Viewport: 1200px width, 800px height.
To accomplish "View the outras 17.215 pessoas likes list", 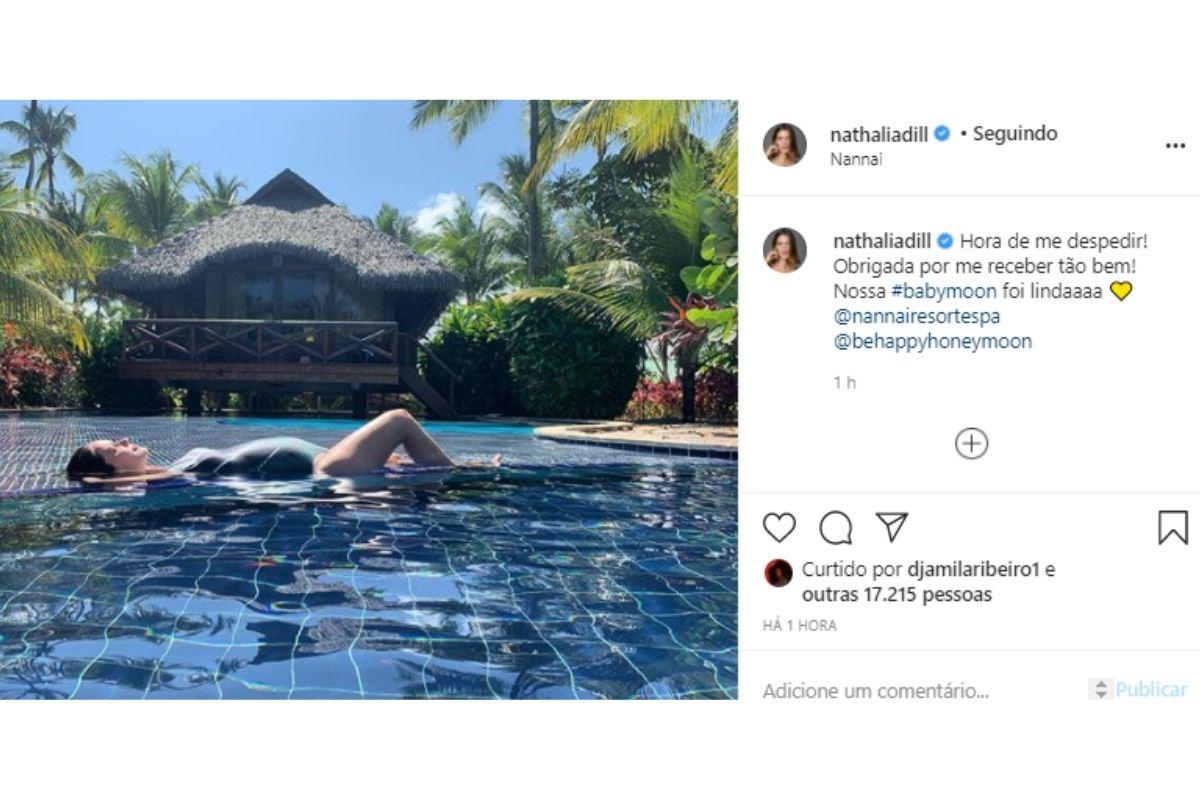I will tap(896, 595).
